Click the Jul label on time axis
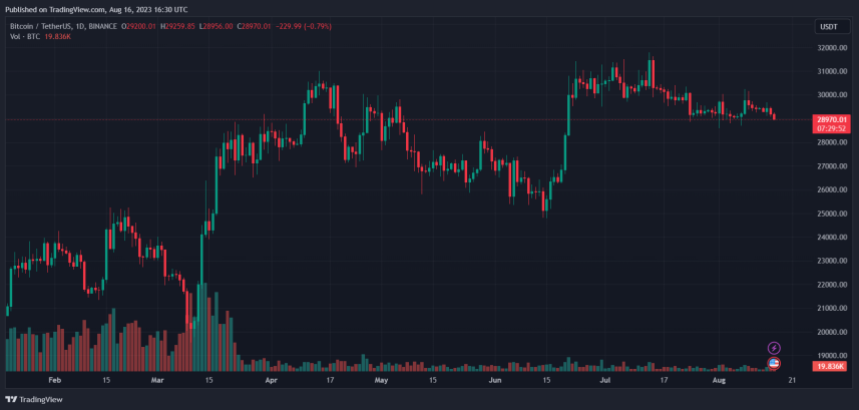 [x=605, y=381]
